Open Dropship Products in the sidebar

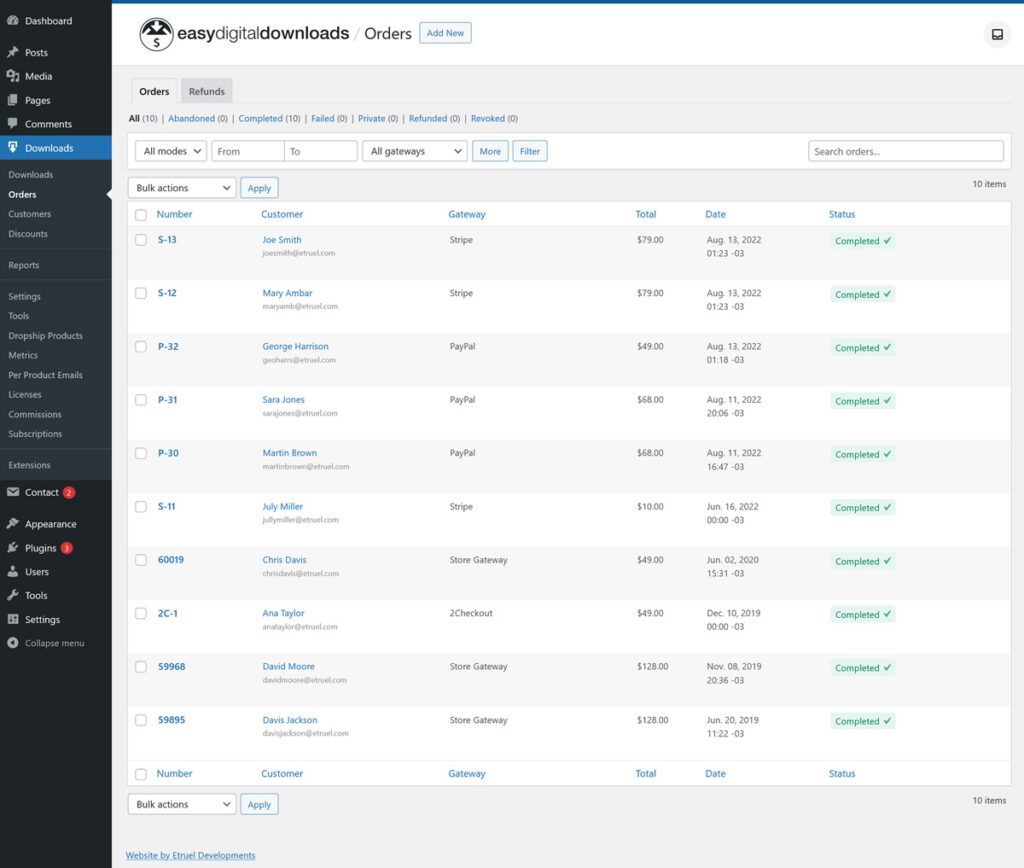(x=45, y=335)
